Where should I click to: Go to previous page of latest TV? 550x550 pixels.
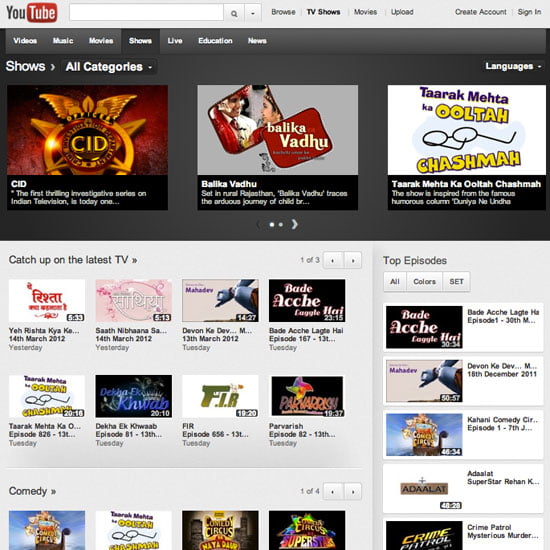333,260
